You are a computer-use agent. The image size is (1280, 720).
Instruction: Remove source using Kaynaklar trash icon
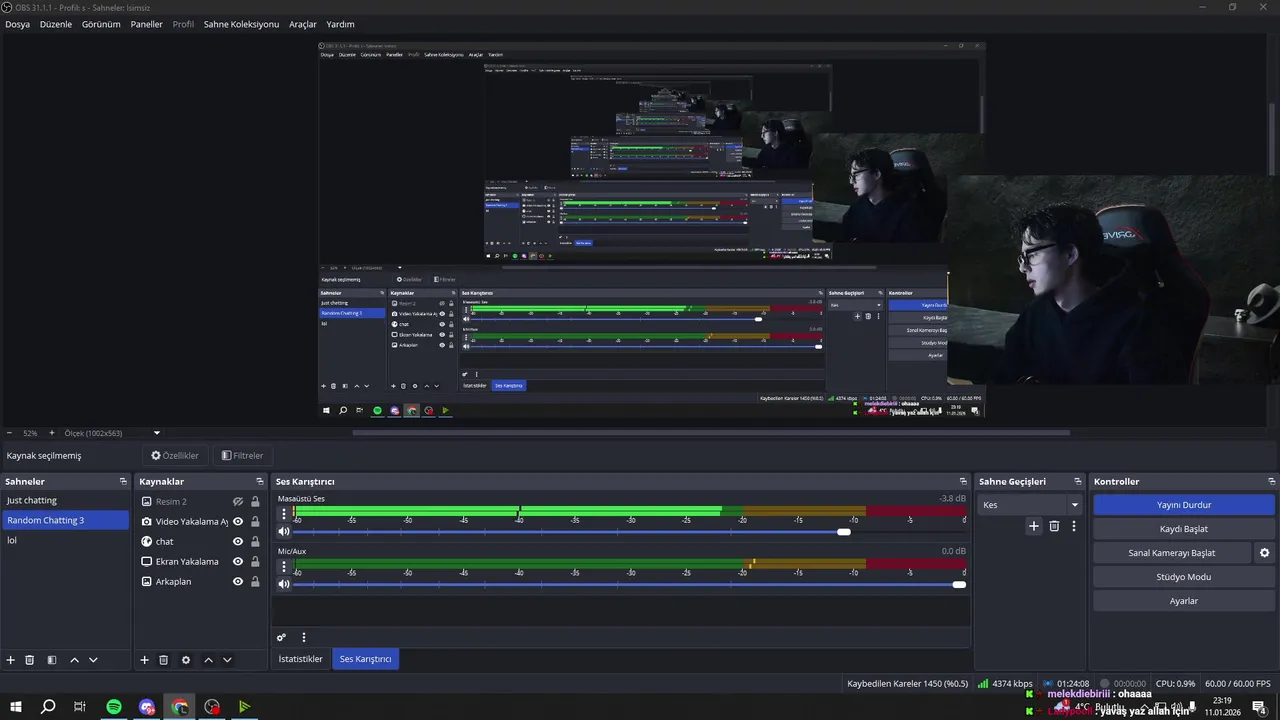click(x=164, y=660)
